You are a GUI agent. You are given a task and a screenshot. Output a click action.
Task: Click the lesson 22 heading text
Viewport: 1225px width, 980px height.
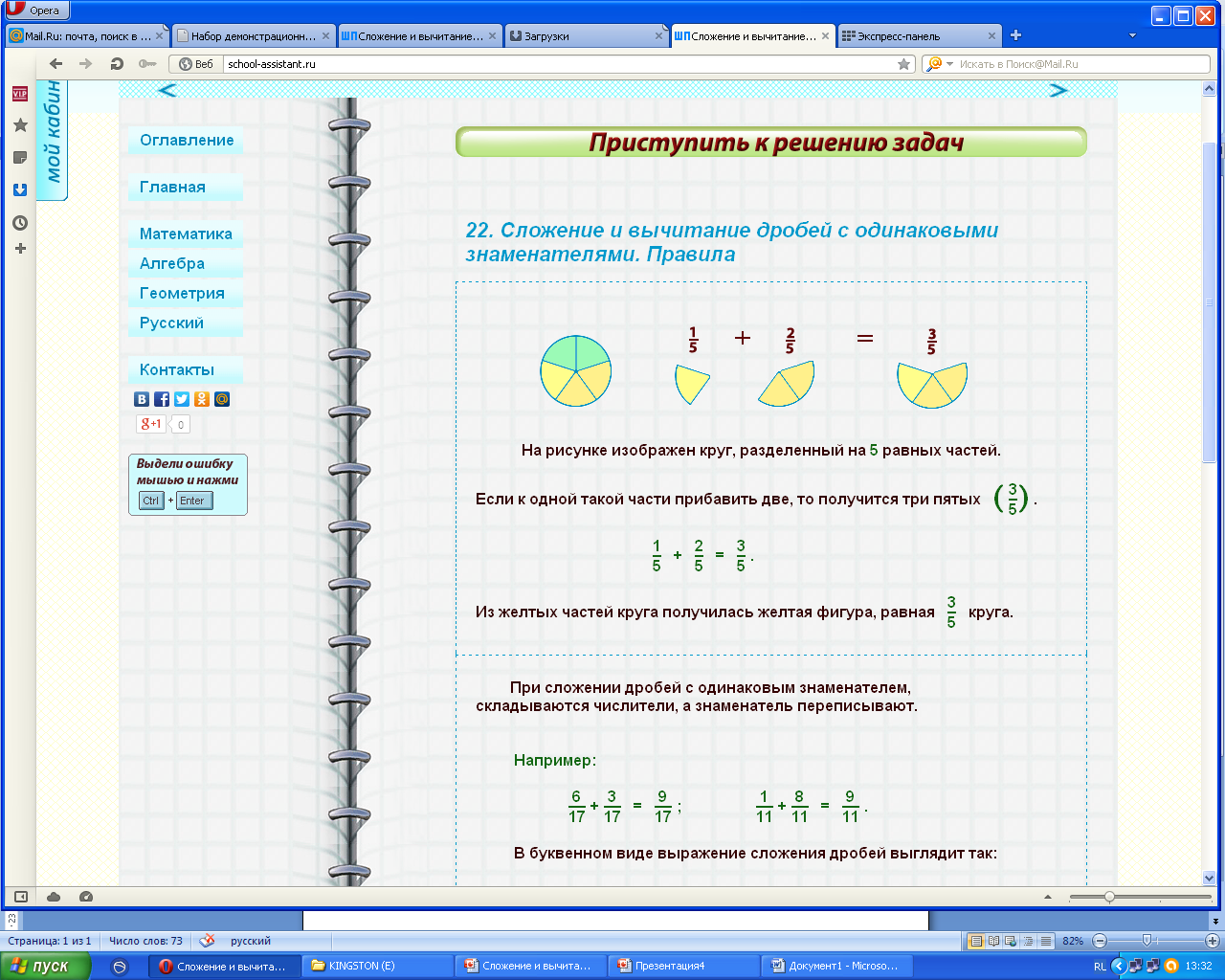(732, 242)
